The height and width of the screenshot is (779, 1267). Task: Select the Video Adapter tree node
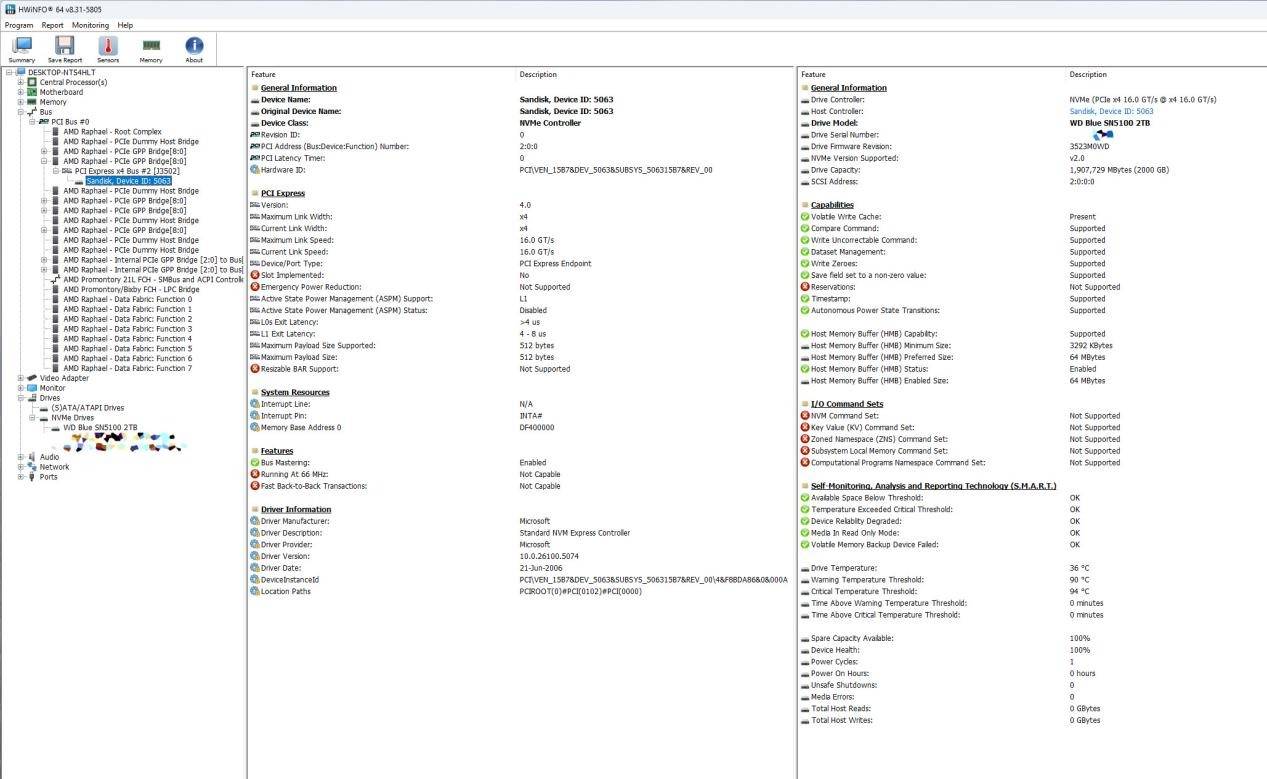[x=64, y=378]
